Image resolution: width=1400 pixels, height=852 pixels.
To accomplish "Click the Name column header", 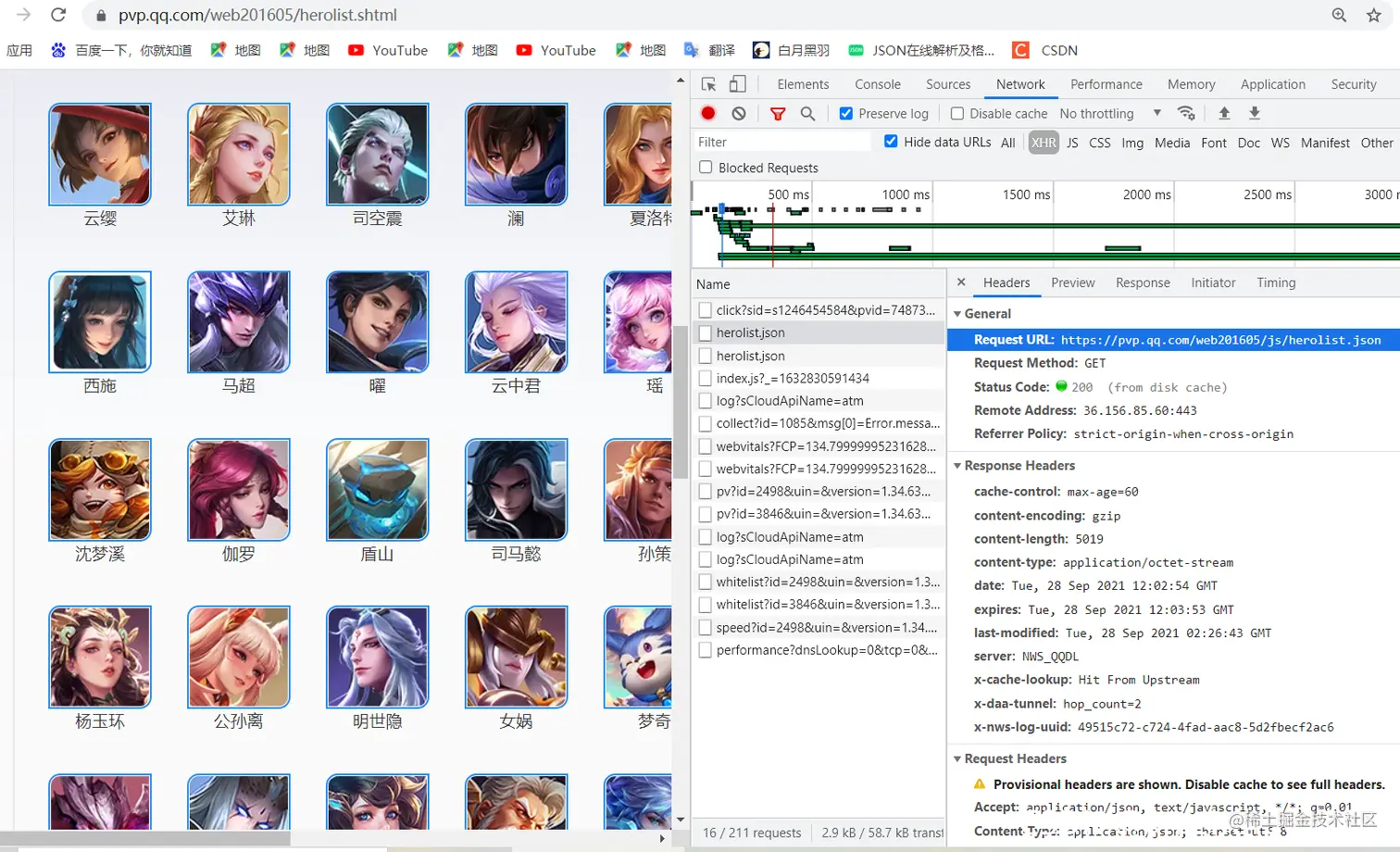I will tap(819, 284).
